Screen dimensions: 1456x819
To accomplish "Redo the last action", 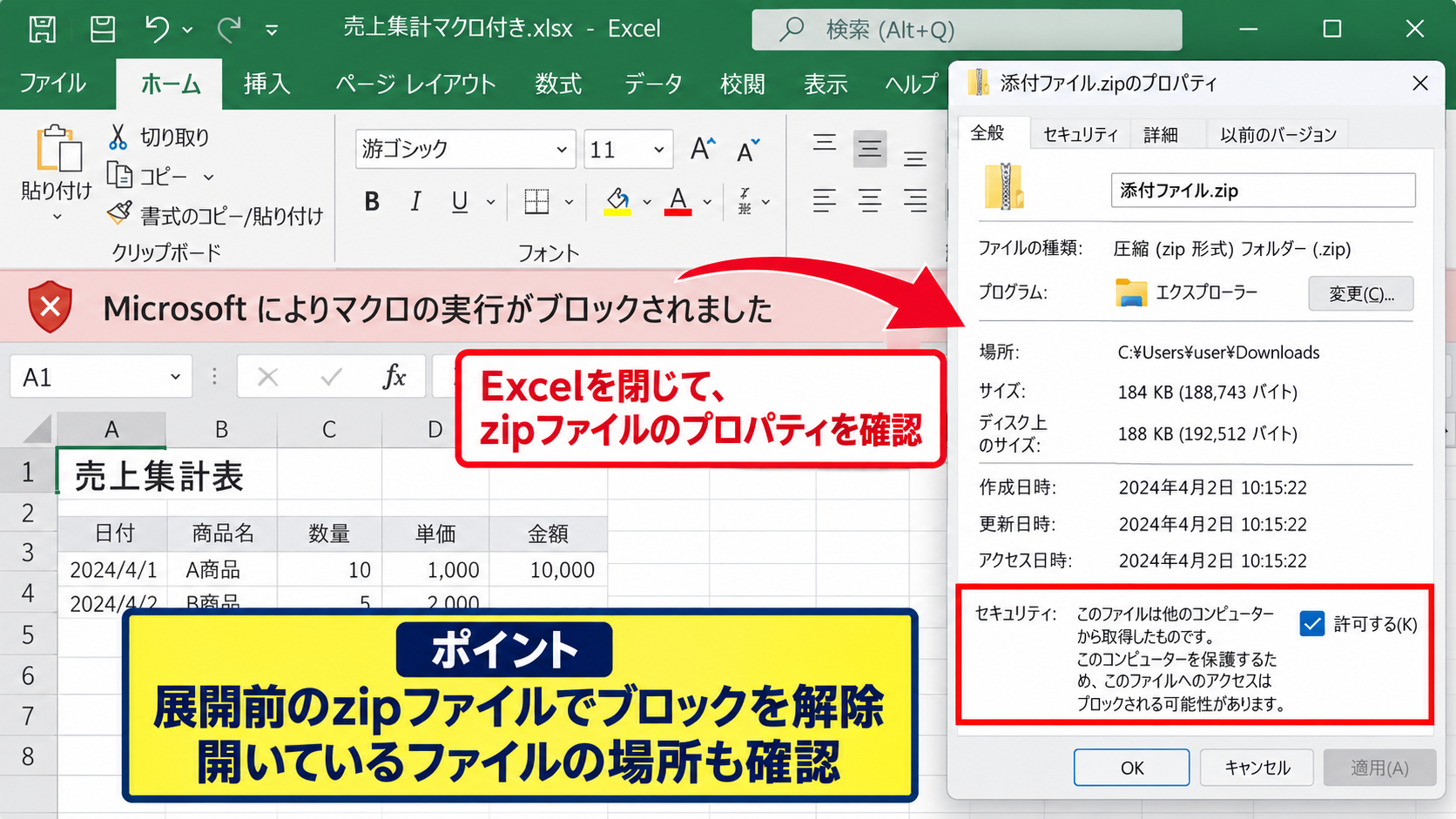I will (x=229, y=29).
